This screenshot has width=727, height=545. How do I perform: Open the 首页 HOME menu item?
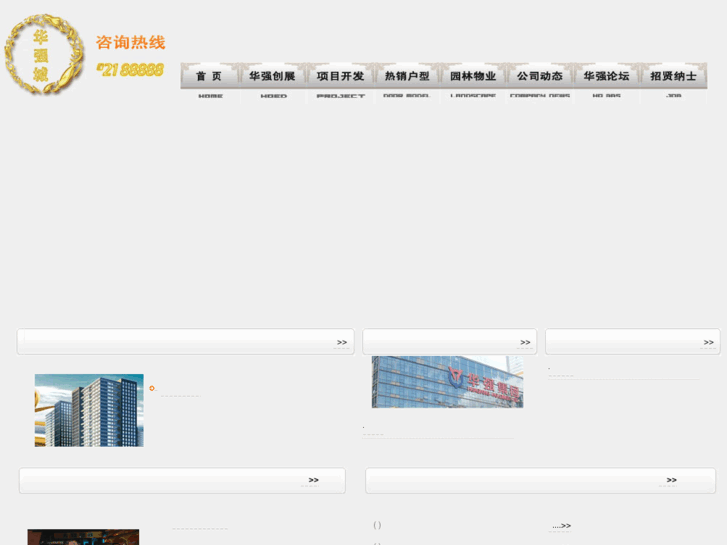coord(210,82)
